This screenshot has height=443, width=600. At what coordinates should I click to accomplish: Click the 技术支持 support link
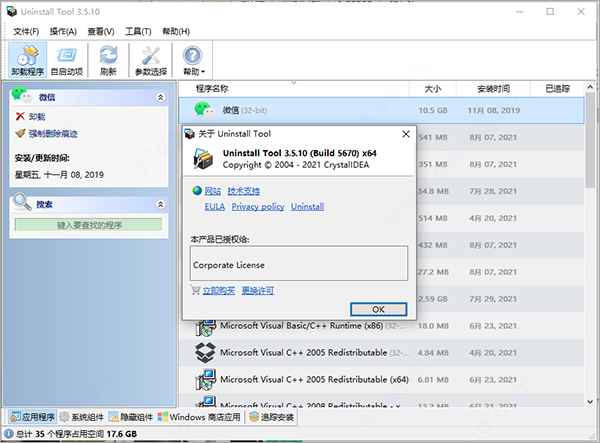pos(243,191)
